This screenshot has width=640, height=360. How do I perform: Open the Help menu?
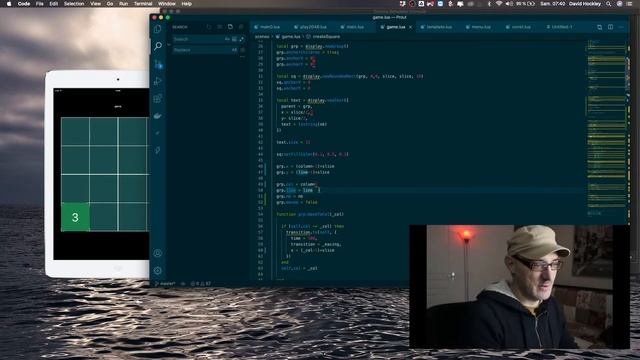coord(187,4)
